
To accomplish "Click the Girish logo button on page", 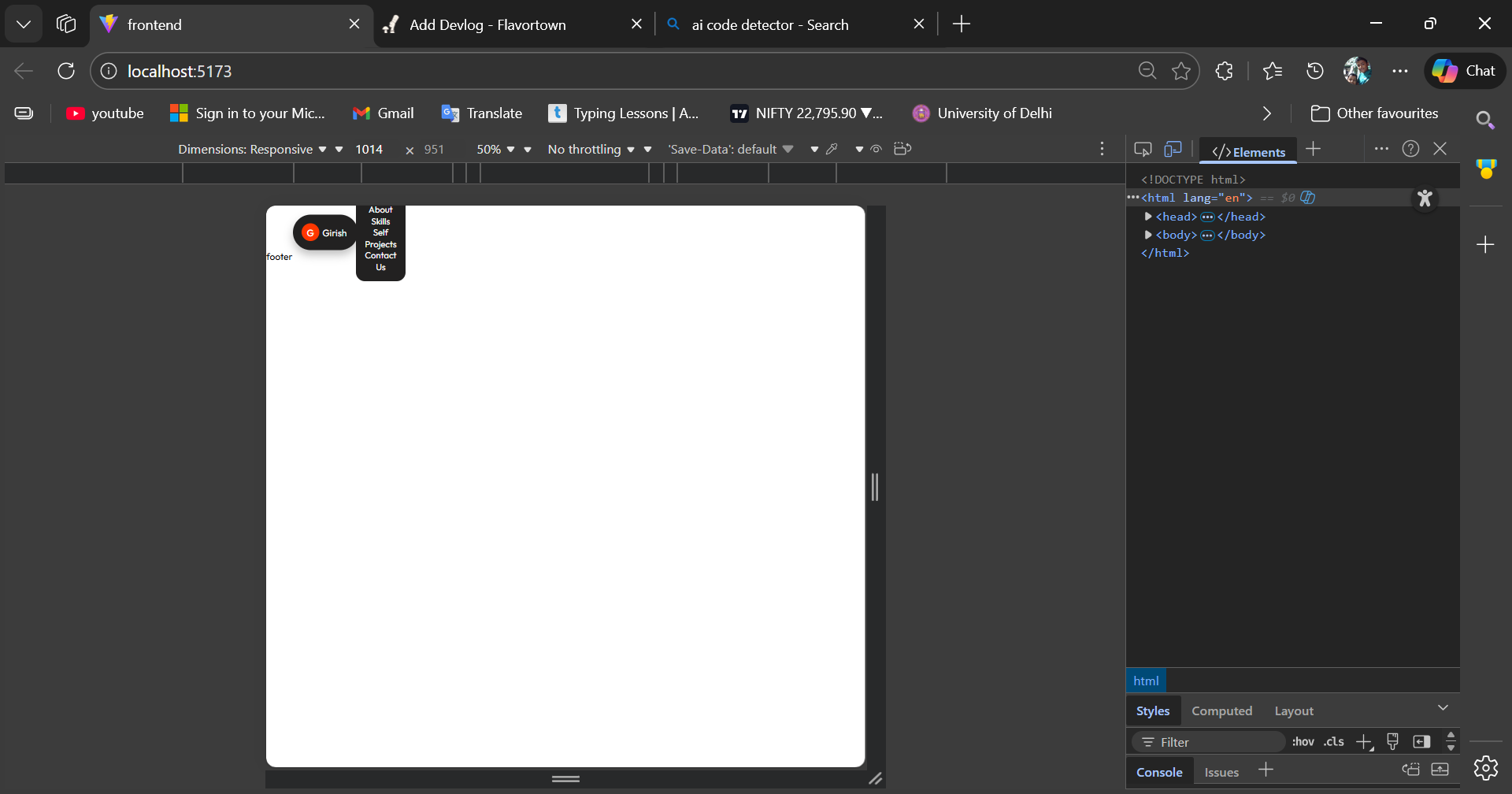I will [x=324, y=232].
